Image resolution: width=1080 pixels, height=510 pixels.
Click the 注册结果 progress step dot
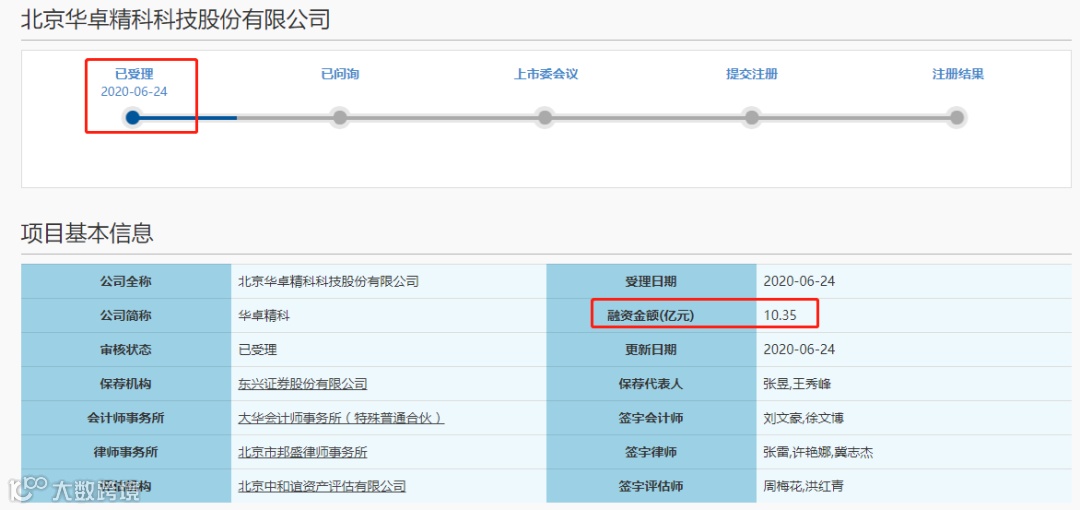(957, 118)
